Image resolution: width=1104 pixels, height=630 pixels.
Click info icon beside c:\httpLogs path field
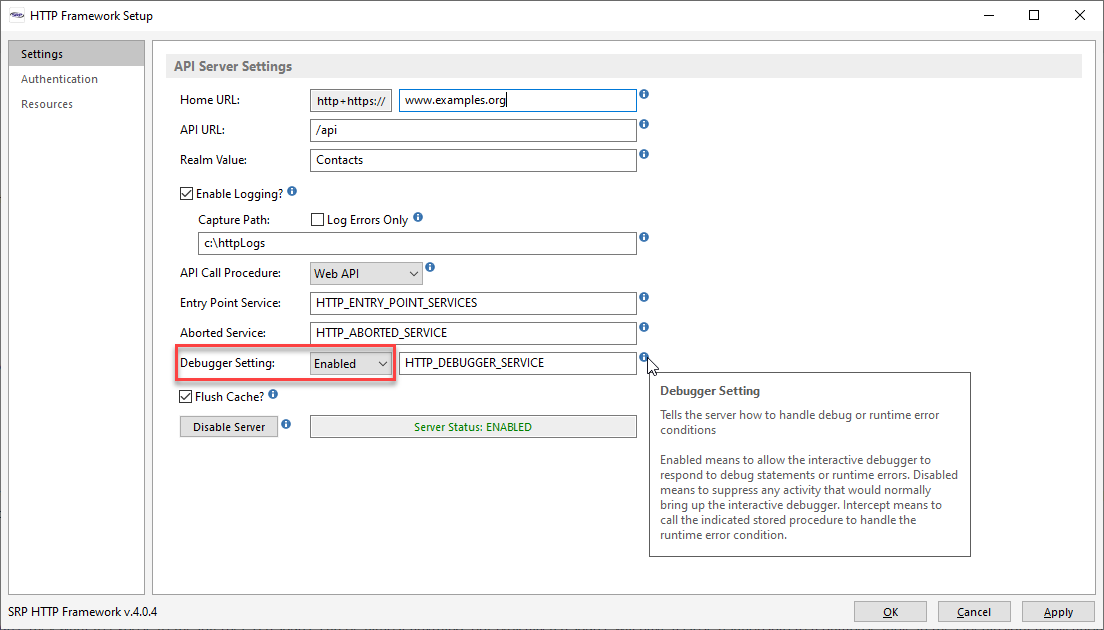coord(644,237)
